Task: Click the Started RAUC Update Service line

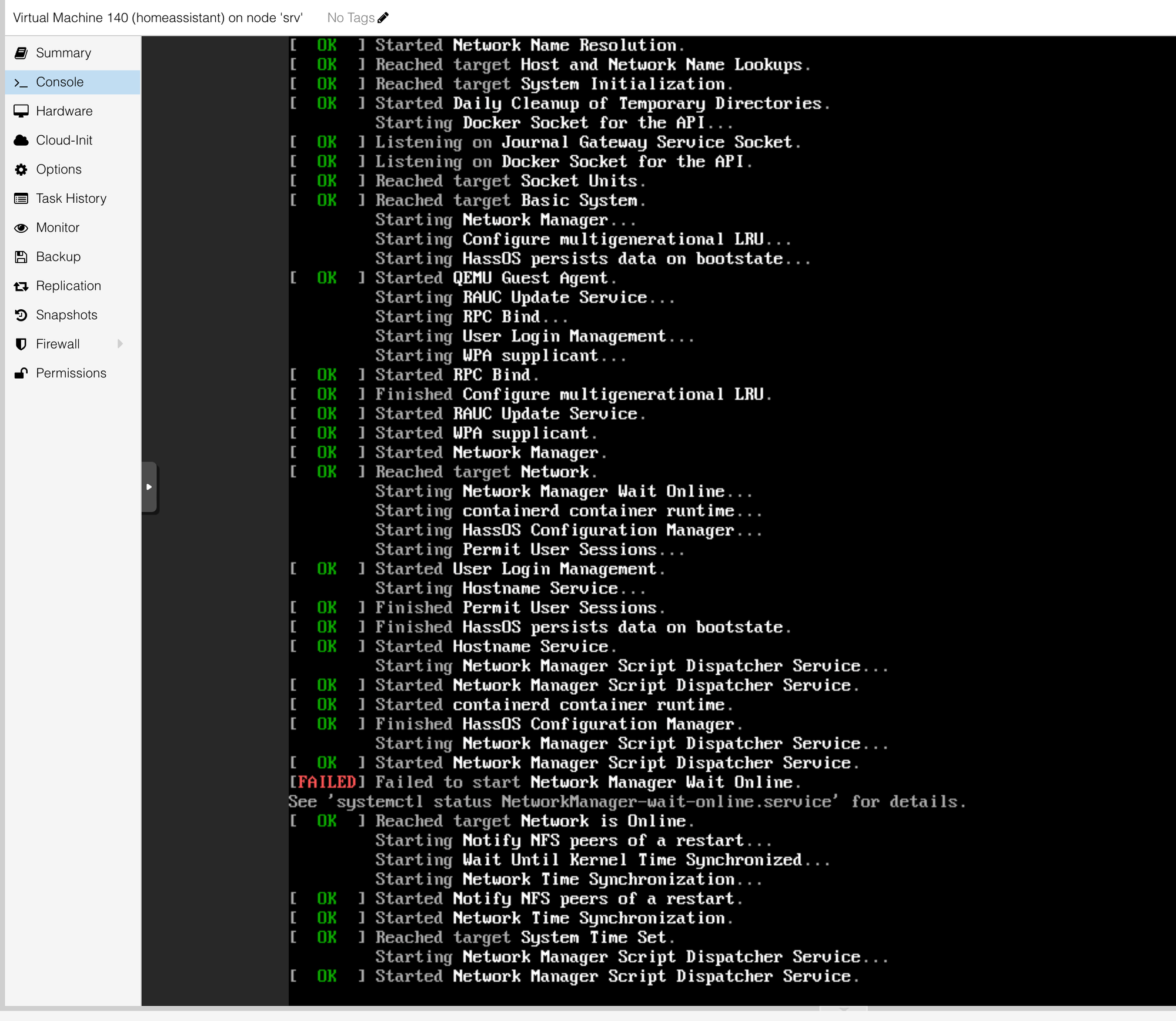Action: click(x=467, y=414)
